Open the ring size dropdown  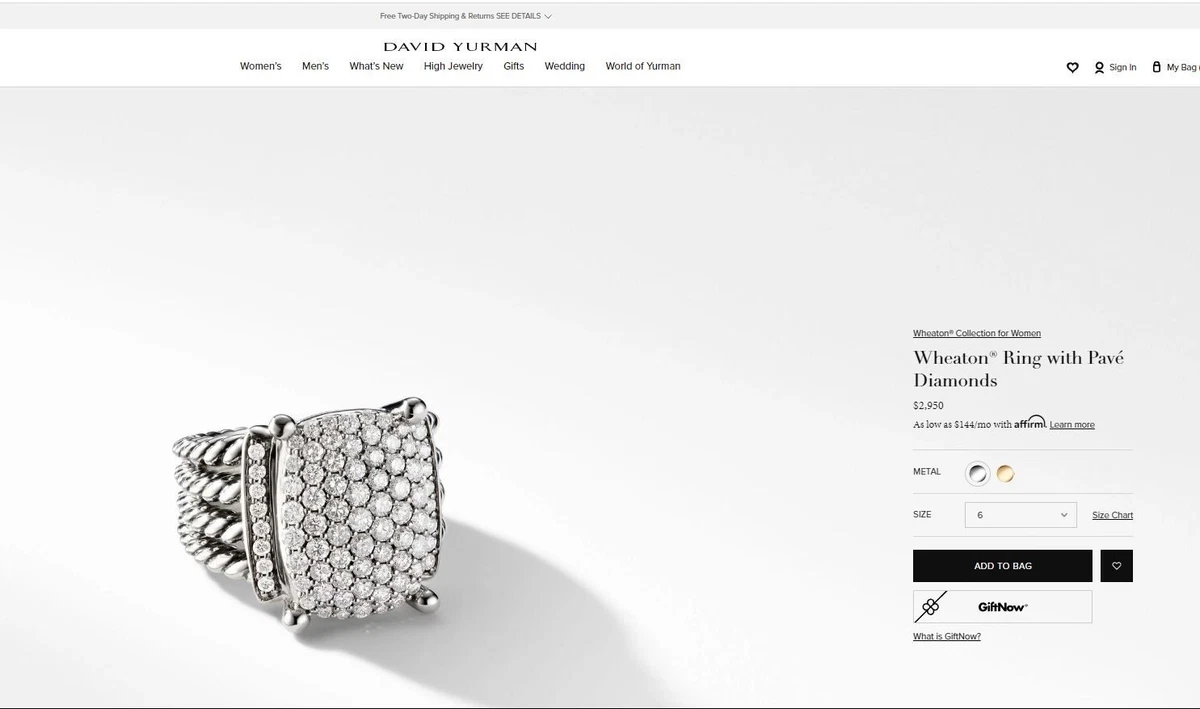(x=1021, y=515)
